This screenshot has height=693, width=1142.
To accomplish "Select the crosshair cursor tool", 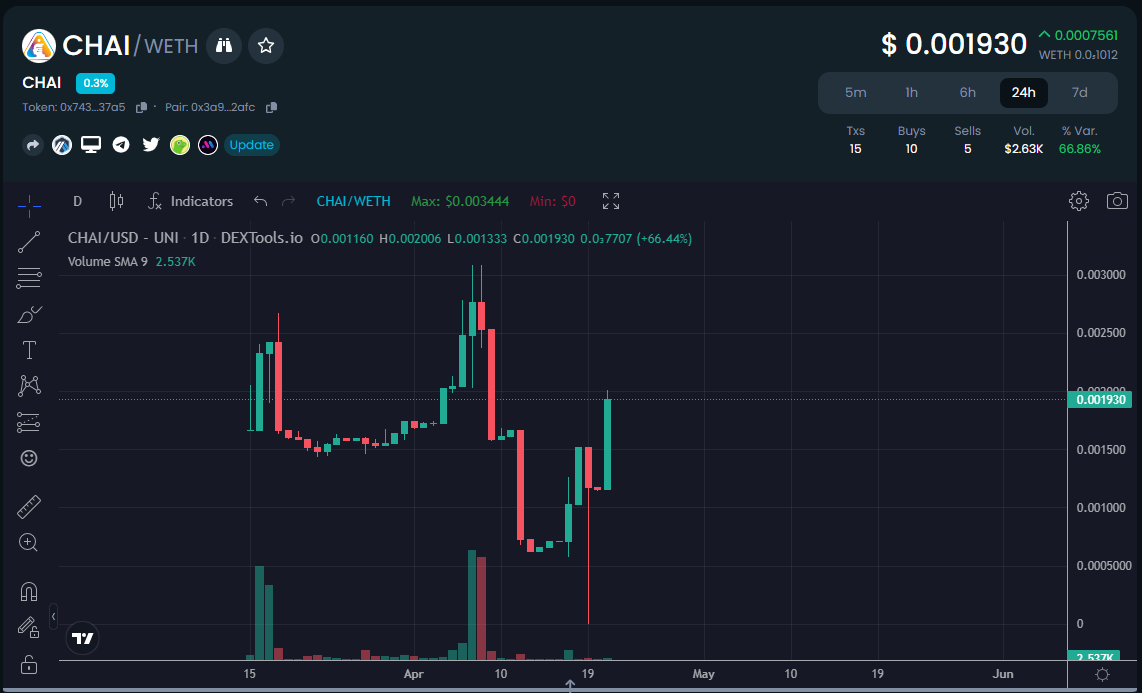I will click(x=29, y=207).
